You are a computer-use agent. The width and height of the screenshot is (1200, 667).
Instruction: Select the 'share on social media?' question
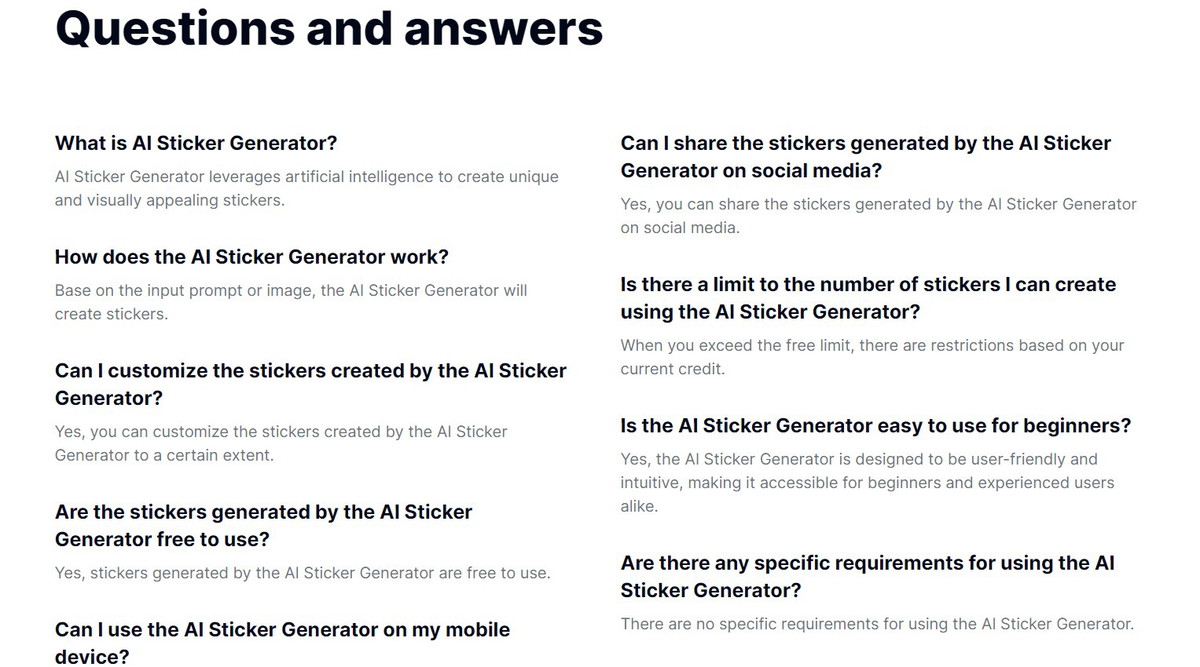[x=866, y=157]
